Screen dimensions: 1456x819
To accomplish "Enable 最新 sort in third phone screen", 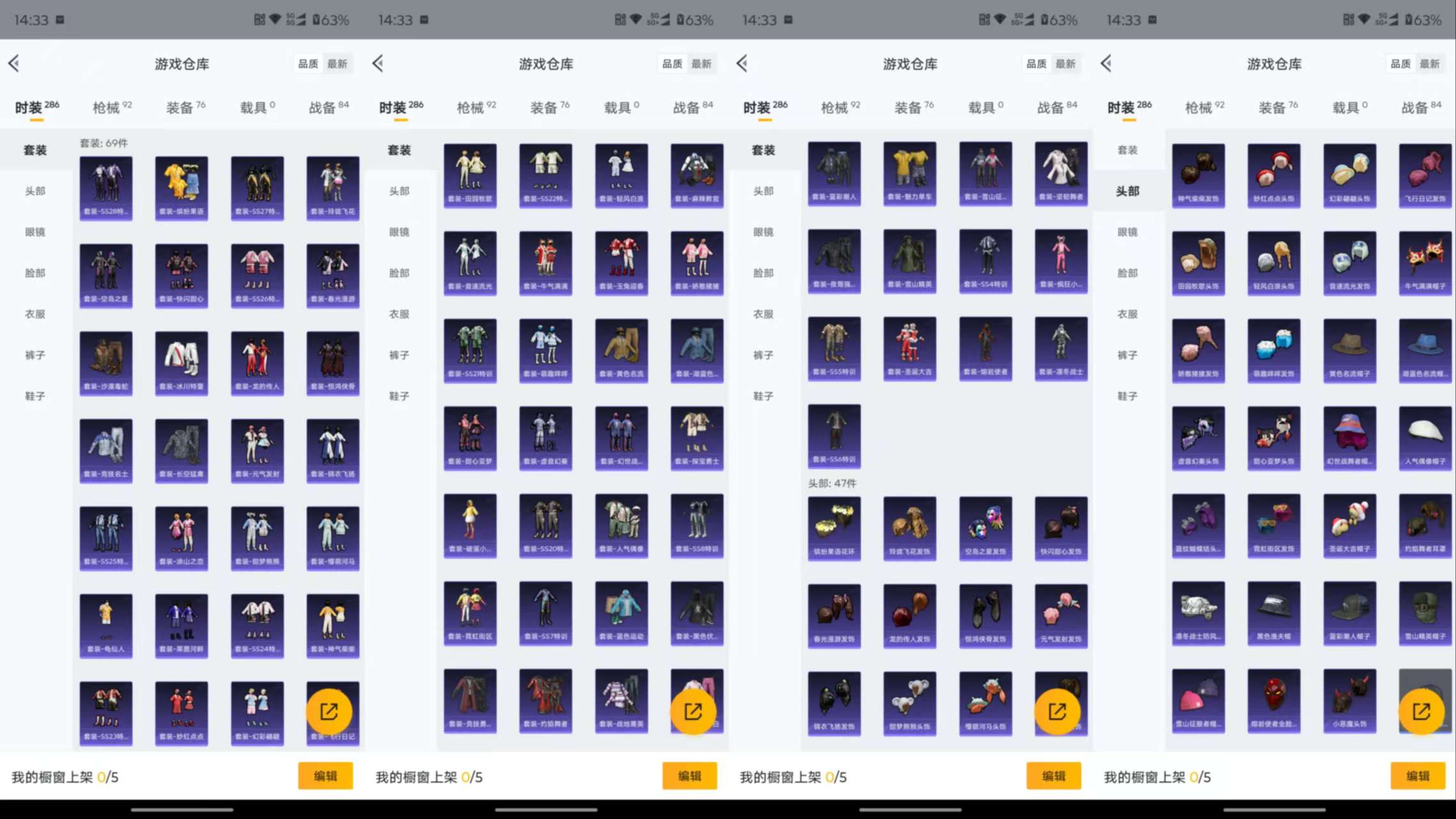I will (1066, 63).
